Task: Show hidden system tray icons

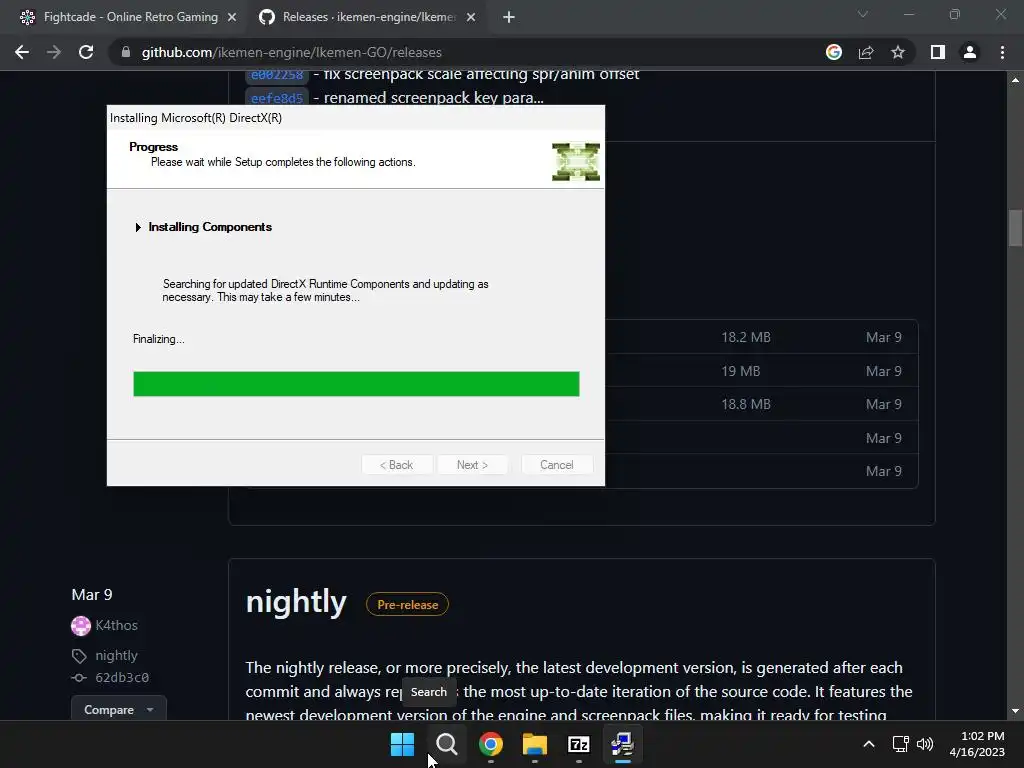Action: pos(869,744)
